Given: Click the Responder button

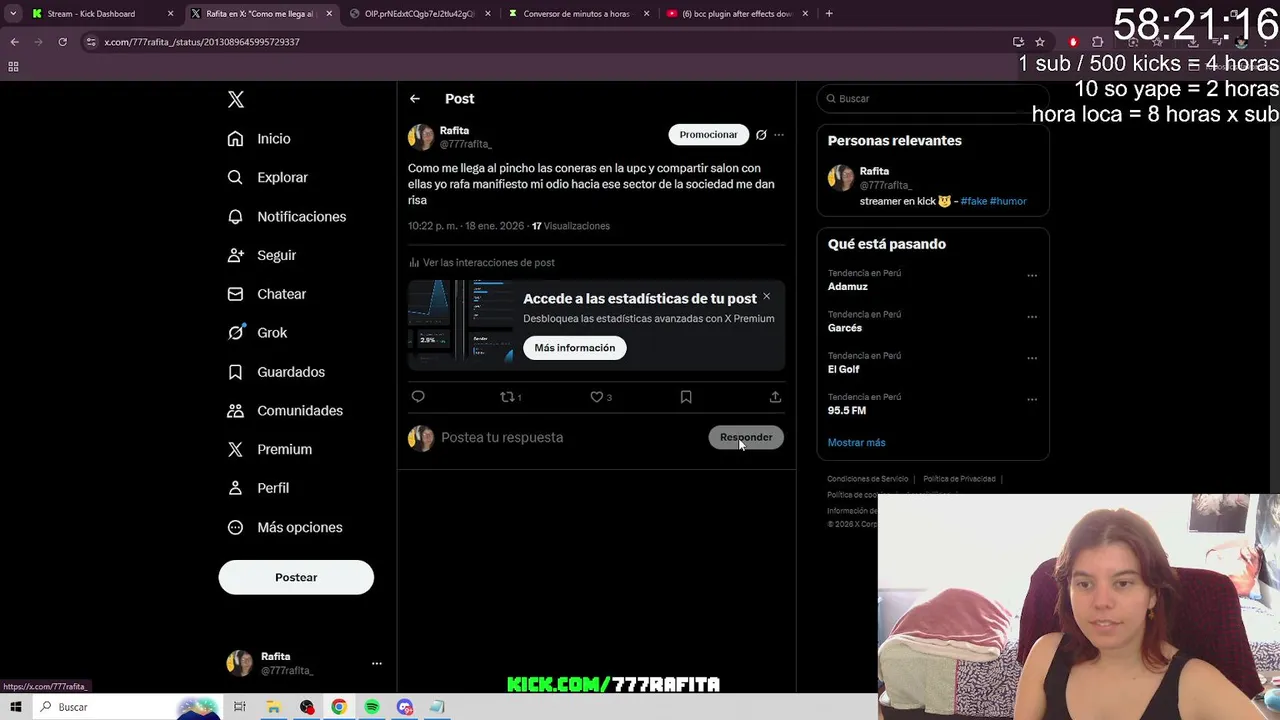Looking at the screenshot, I should click(746, 437).
